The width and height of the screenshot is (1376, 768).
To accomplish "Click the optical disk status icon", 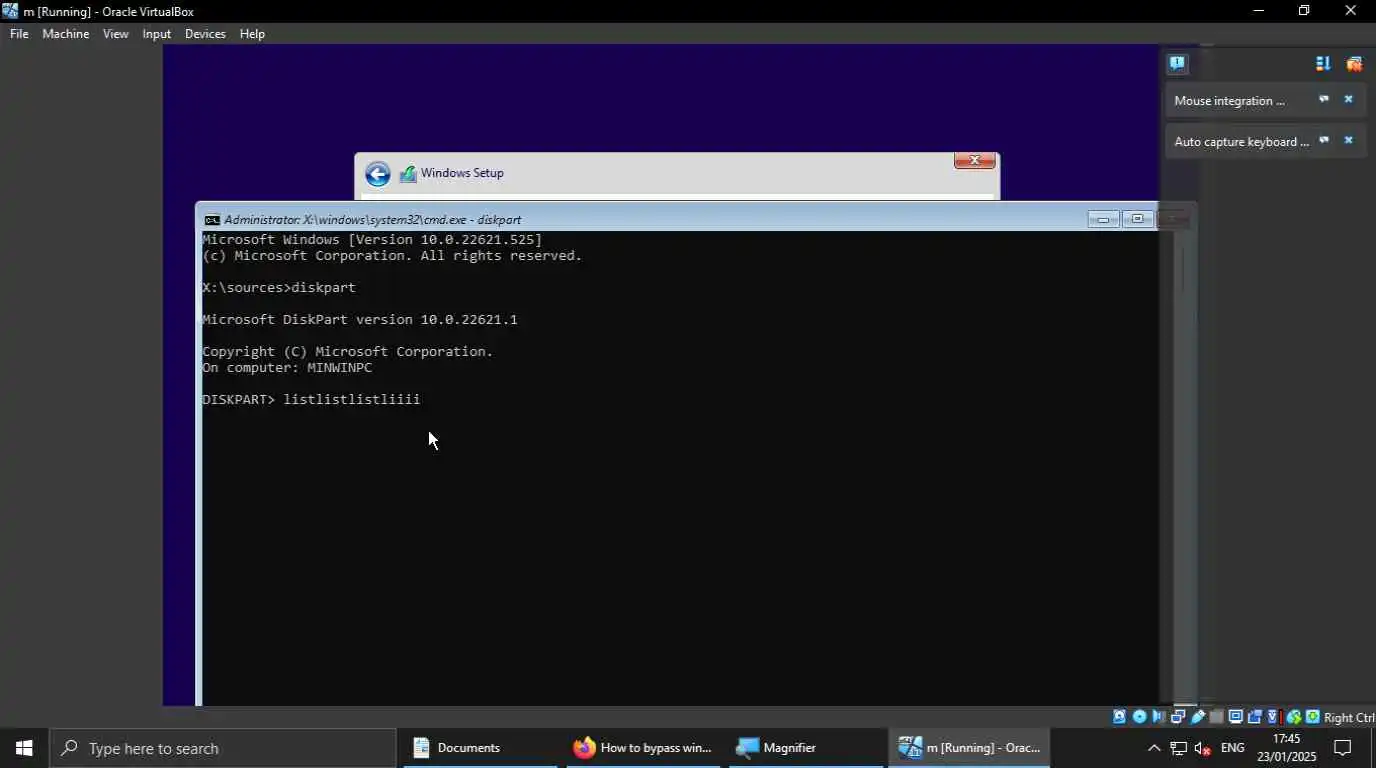I will [x=1140, y=717].
